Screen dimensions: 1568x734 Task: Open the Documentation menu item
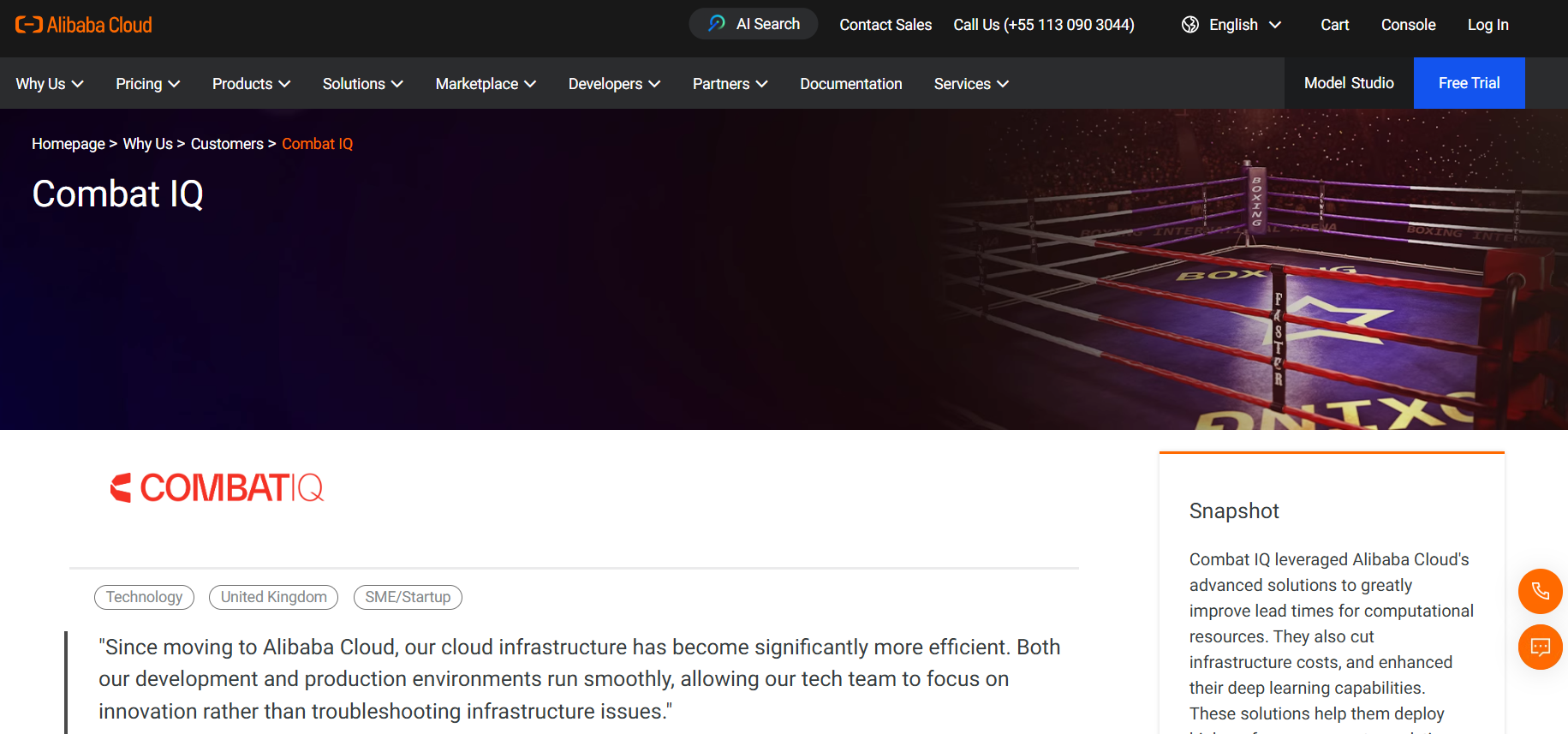[x=850, y=84]
